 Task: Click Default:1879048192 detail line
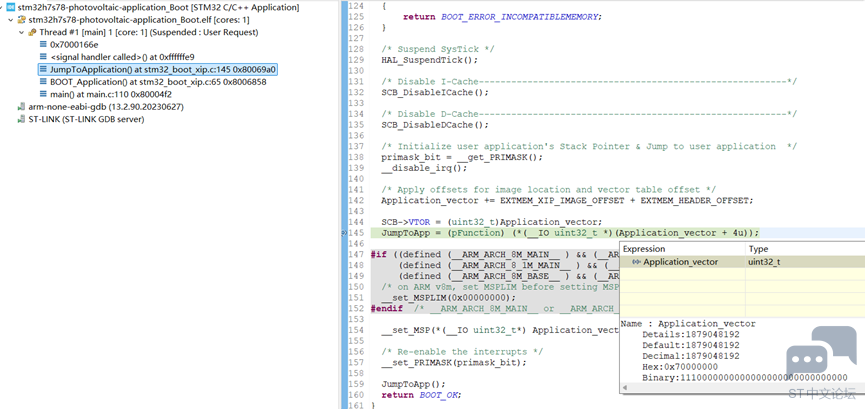pos(691,346)
